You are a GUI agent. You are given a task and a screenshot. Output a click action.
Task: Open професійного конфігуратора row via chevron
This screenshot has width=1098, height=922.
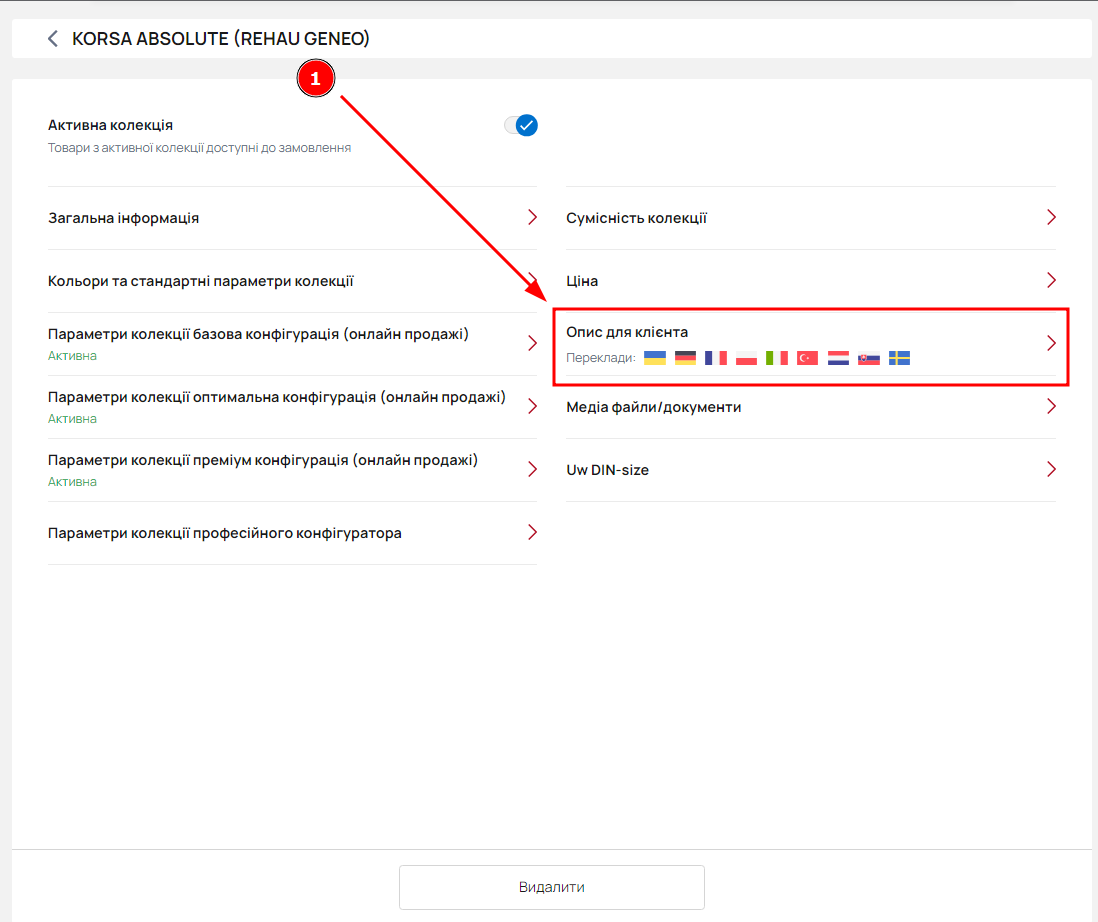532,532
